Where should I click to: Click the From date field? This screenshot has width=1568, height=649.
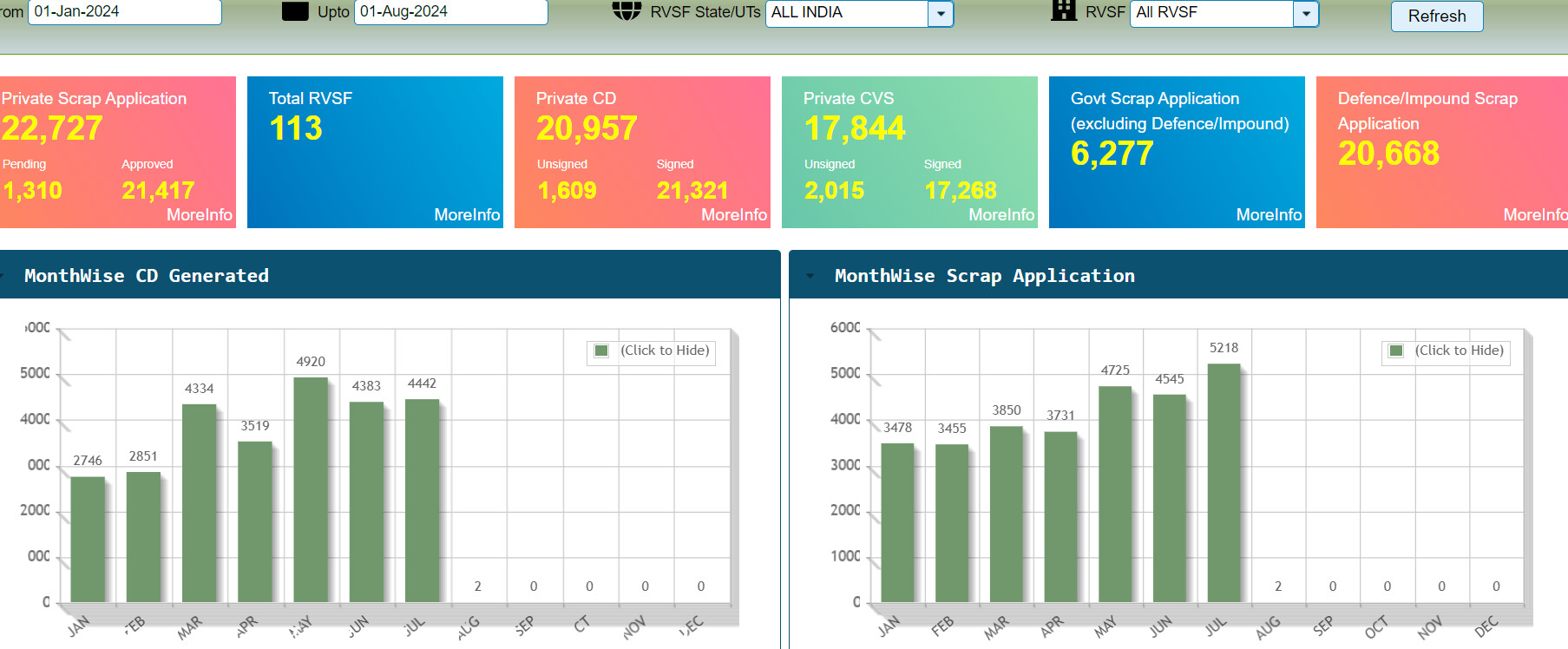coord(124,12)
